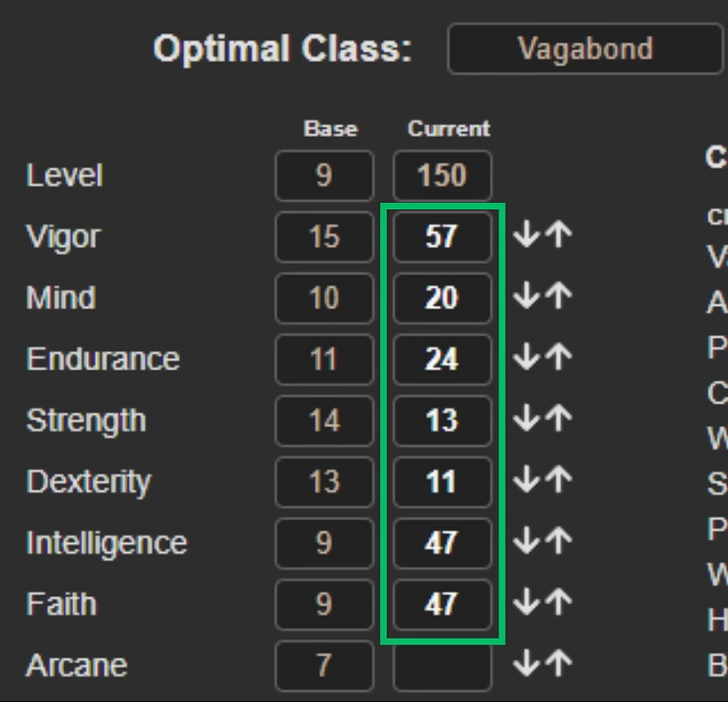Bump Faith up with the arrow

(x=559, y=604)
